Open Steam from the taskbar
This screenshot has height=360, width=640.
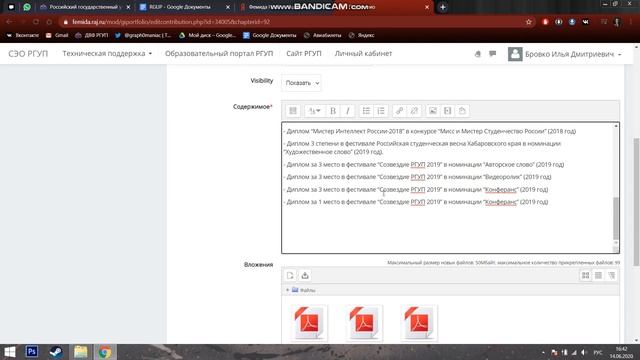pyautogui.click(x=56, y=352)
